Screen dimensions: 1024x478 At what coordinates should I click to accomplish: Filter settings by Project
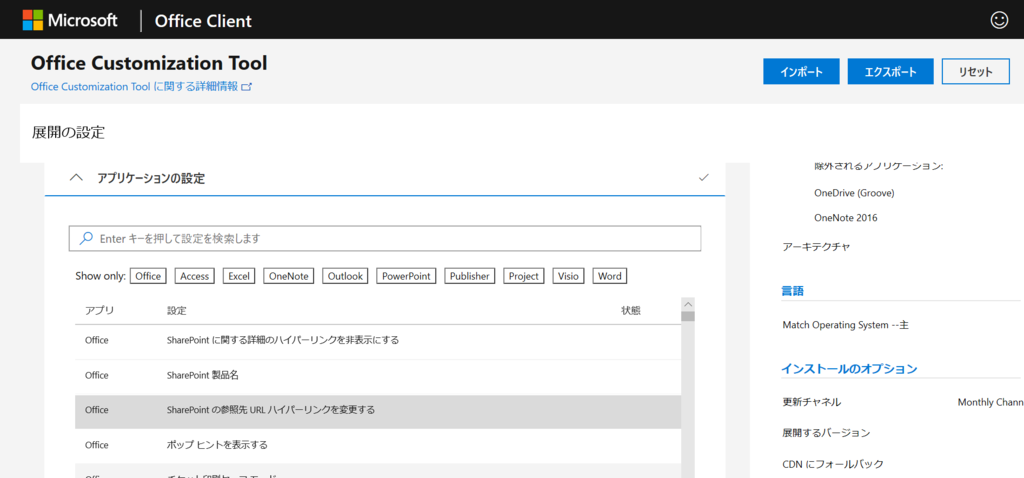(524, 276)
